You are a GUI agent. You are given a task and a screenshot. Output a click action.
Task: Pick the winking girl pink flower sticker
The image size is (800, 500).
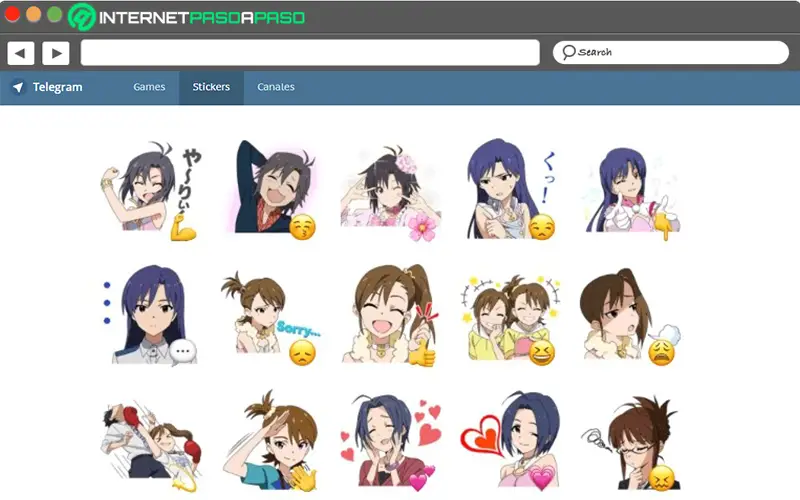pos(390,193)
